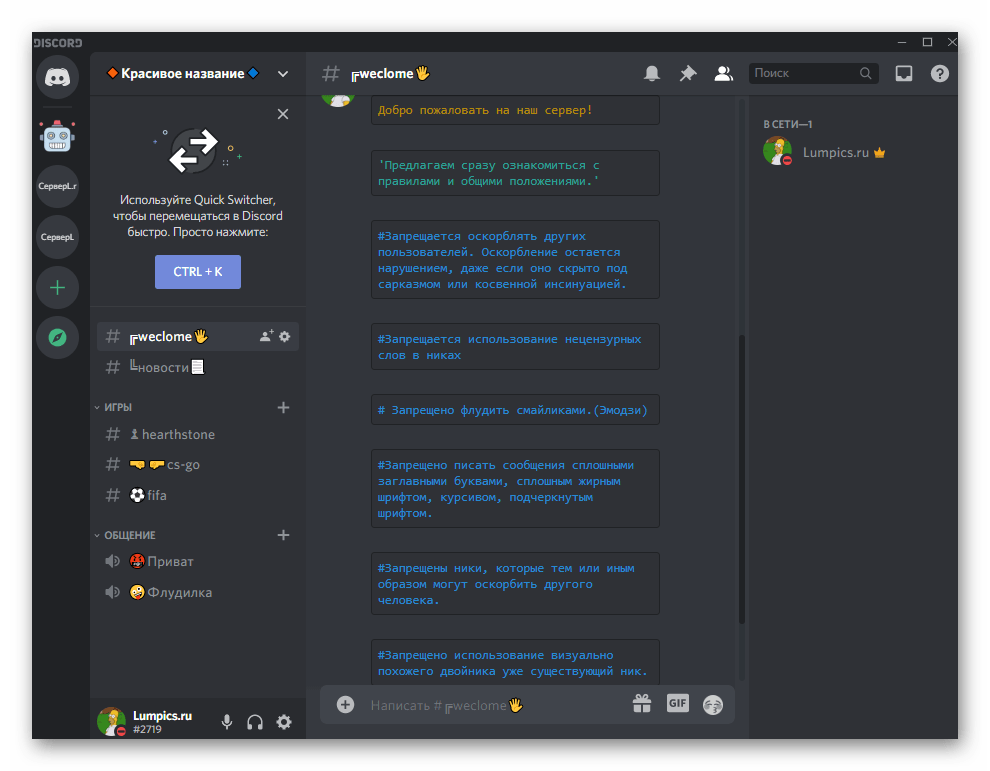Image resolution: width=990 pixels, height=771 pixels.
Task: Toggle microphone mute in user panel
Action: tap(227, 722)
